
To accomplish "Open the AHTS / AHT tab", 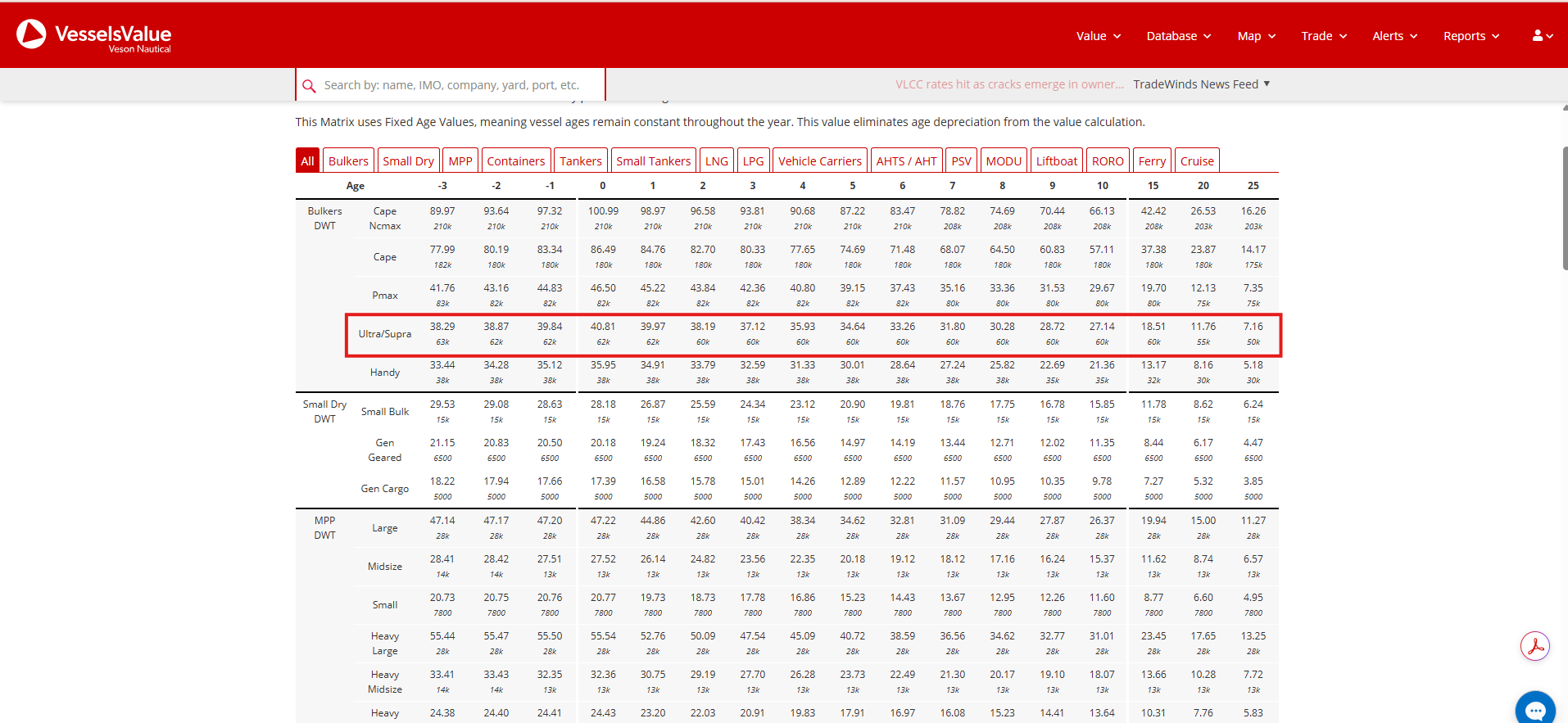I will click(906, 160).
